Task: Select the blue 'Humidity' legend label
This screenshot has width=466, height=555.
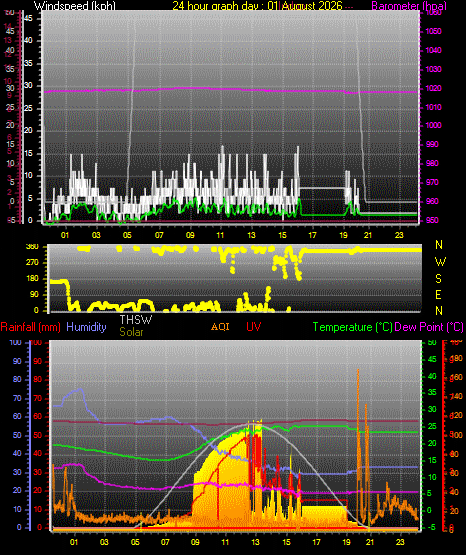Action: [x=86, y=327]
